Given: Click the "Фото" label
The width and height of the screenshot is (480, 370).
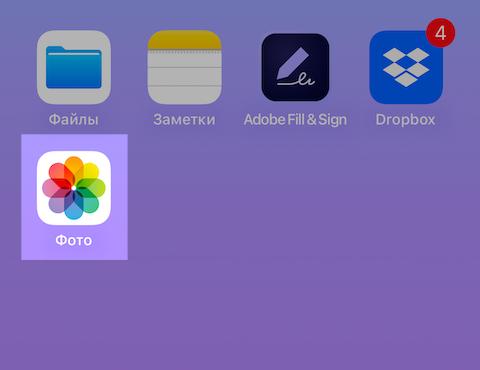Looking at the screenshot, I should pyautogui.click(x=74, y=240).
